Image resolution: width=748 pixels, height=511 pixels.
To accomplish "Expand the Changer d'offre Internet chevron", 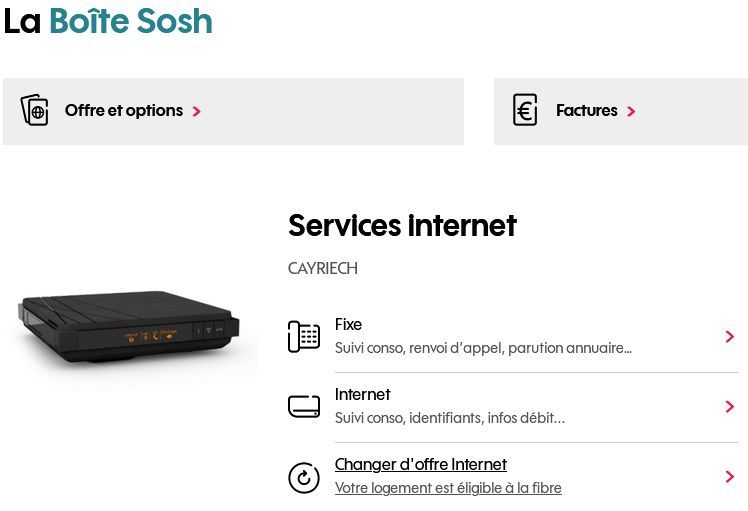I will 729,476.
